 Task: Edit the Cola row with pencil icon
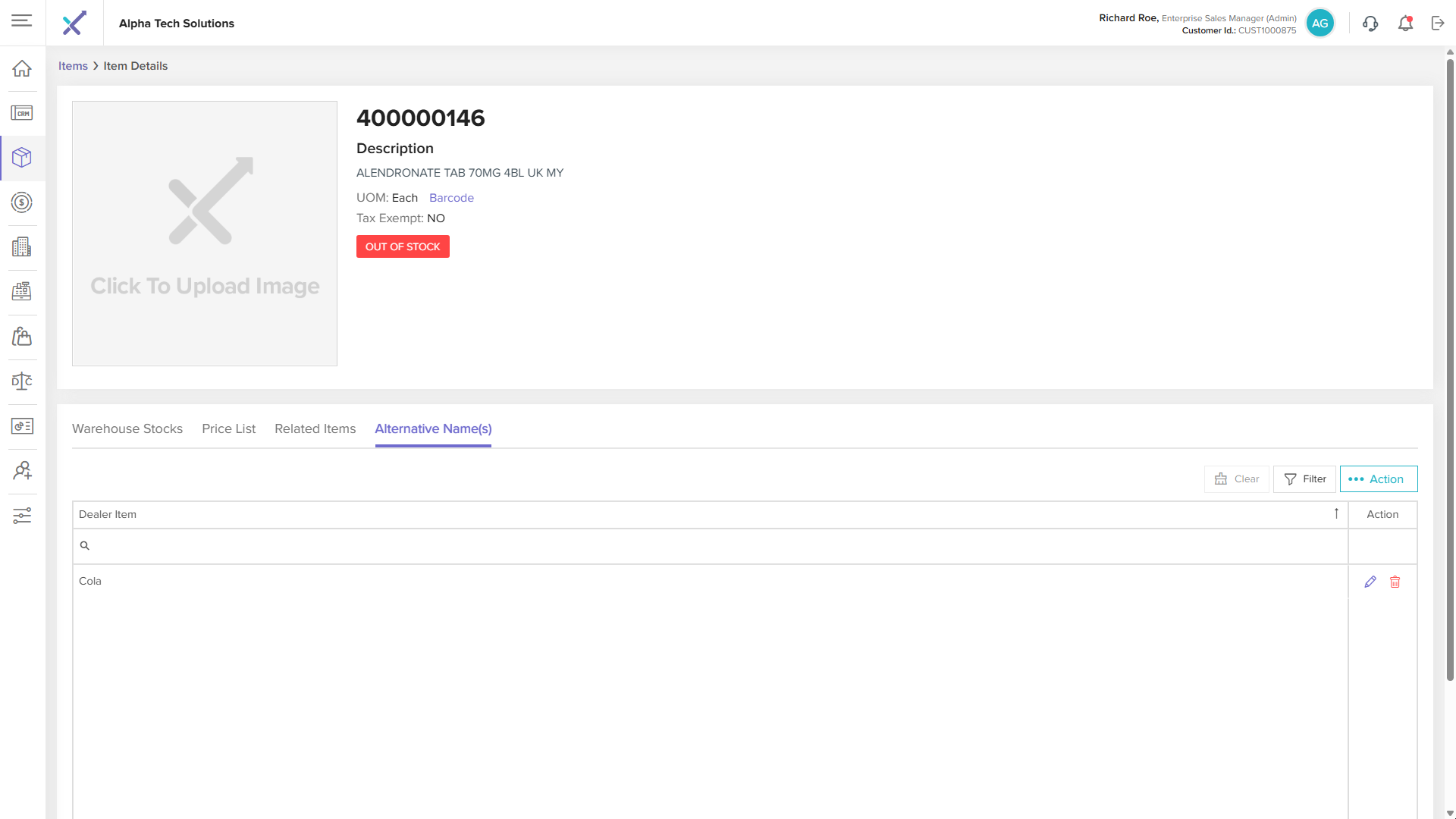(x=1370, y=582)
